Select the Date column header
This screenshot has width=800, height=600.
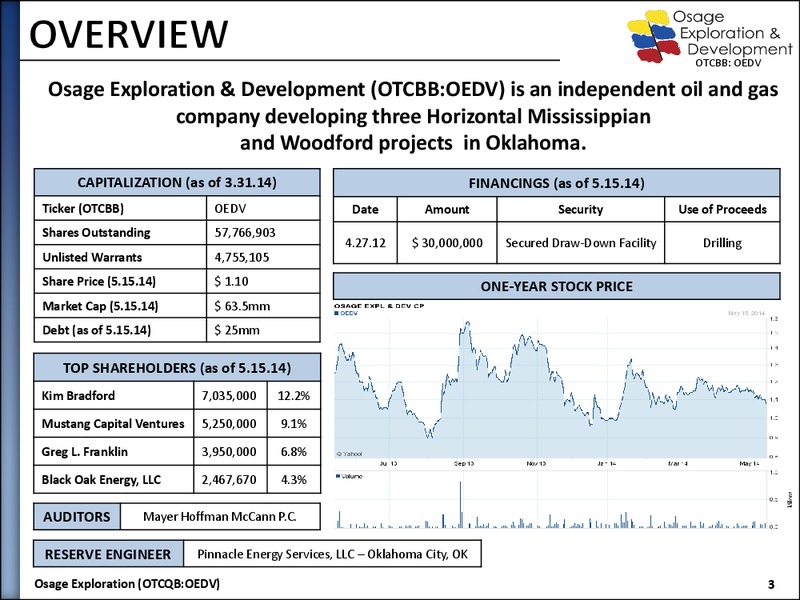click(x=365, y=209)
